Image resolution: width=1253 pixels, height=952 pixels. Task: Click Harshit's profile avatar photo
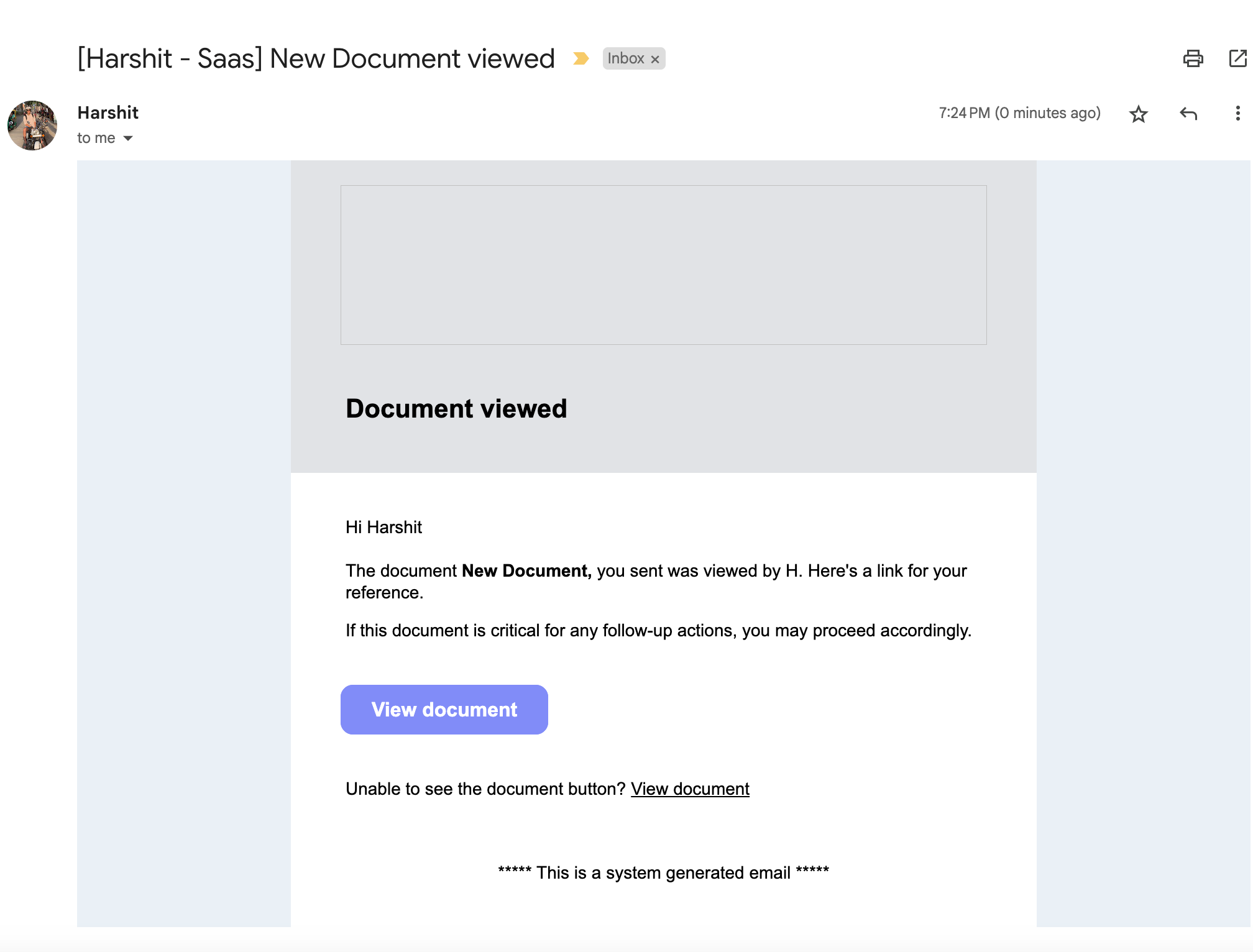[x=32, y=126]
